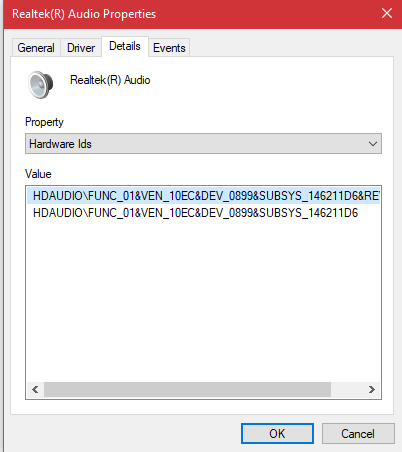Go to the Events tab

pyautogui.click(x=169, y=48)
